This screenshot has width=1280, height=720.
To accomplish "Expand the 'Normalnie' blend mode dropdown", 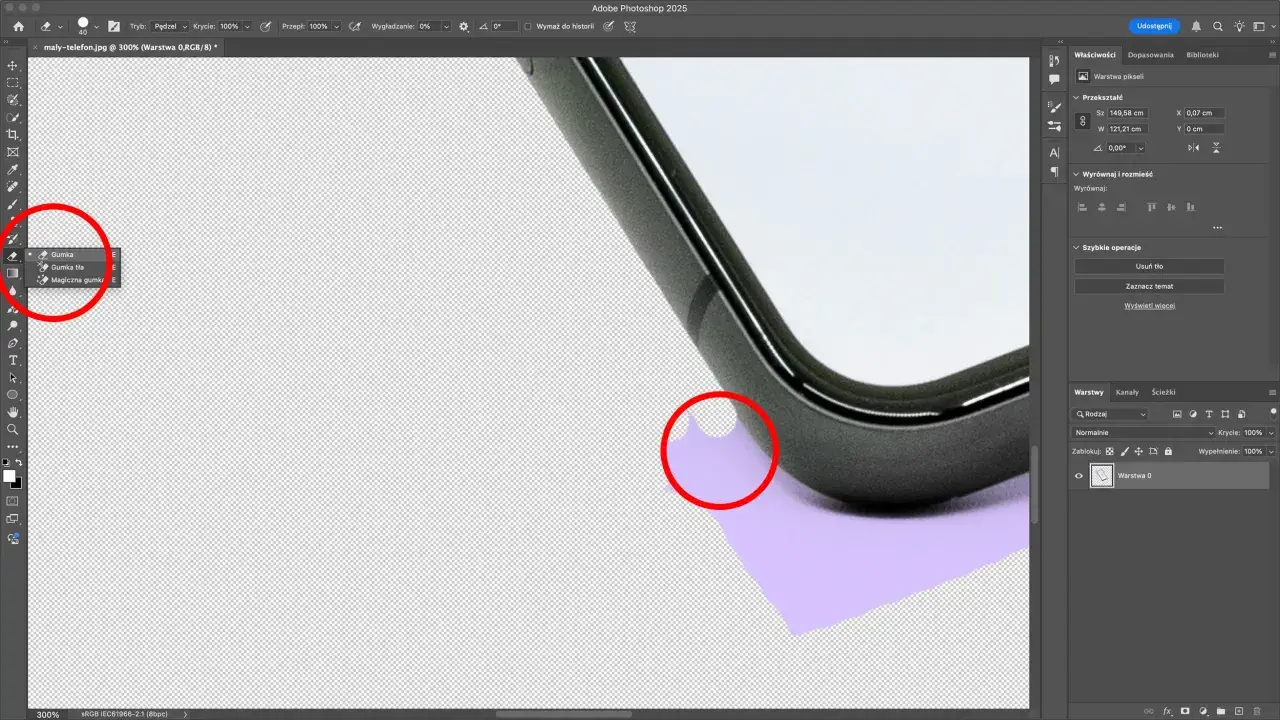I will [x=1144, y=433].
